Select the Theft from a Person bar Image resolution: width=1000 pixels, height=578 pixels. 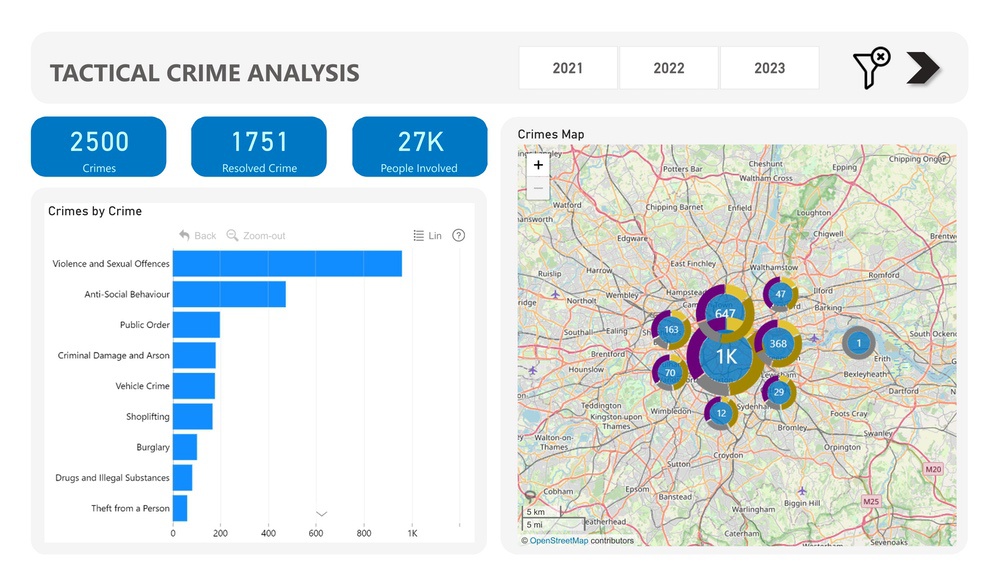click(180, 508)
